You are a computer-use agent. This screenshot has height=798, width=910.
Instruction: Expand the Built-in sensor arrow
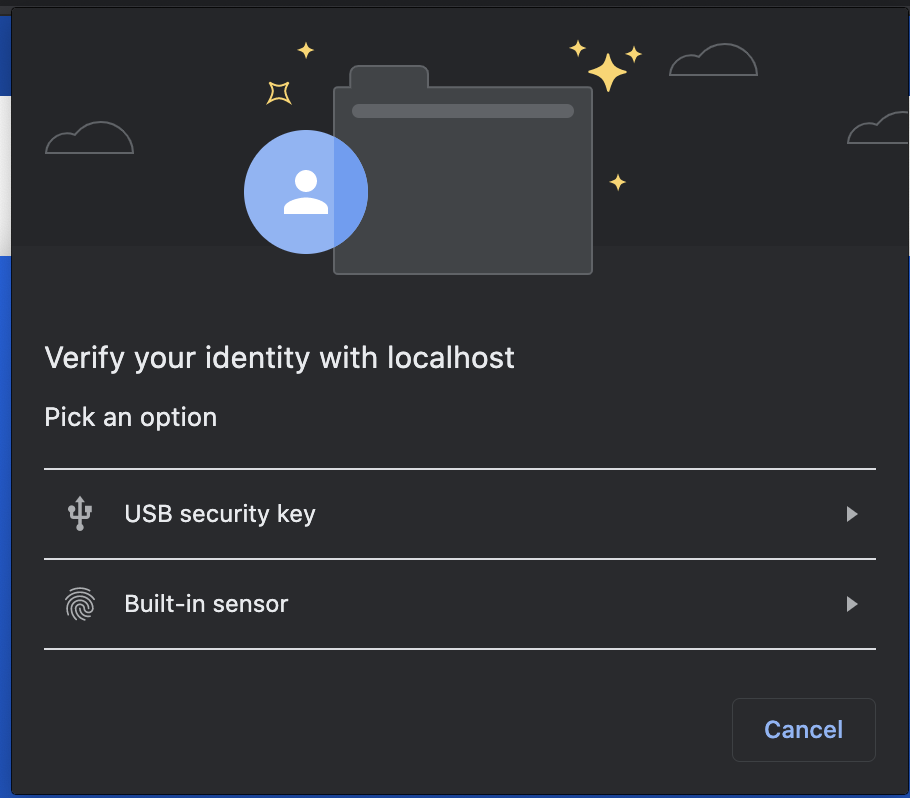[852, 604]
